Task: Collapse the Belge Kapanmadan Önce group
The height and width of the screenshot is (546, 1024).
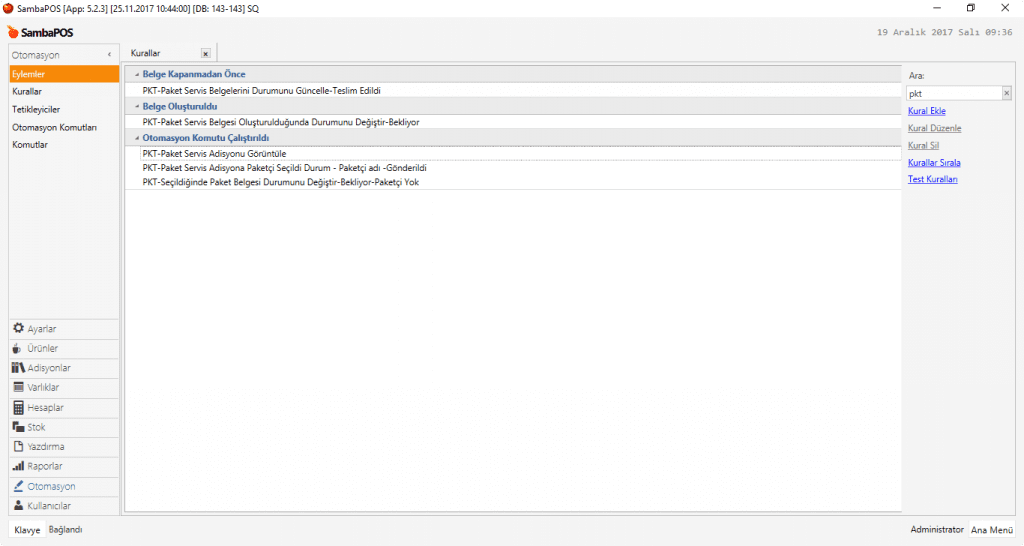Action: [x=137, y=75]
